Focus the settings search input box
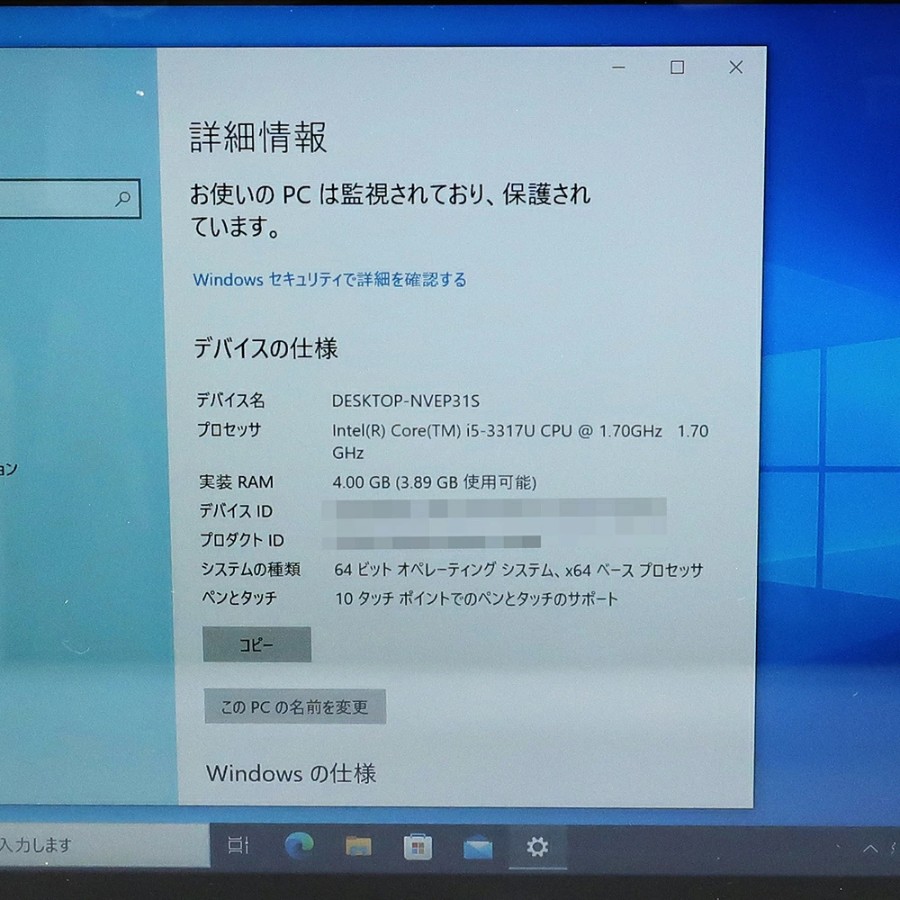 coord(69,199)
